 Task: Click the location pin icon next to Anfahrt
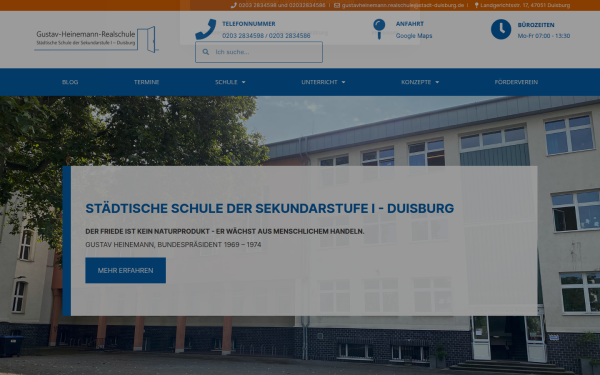pyautogui.click(x=379, y=29)
